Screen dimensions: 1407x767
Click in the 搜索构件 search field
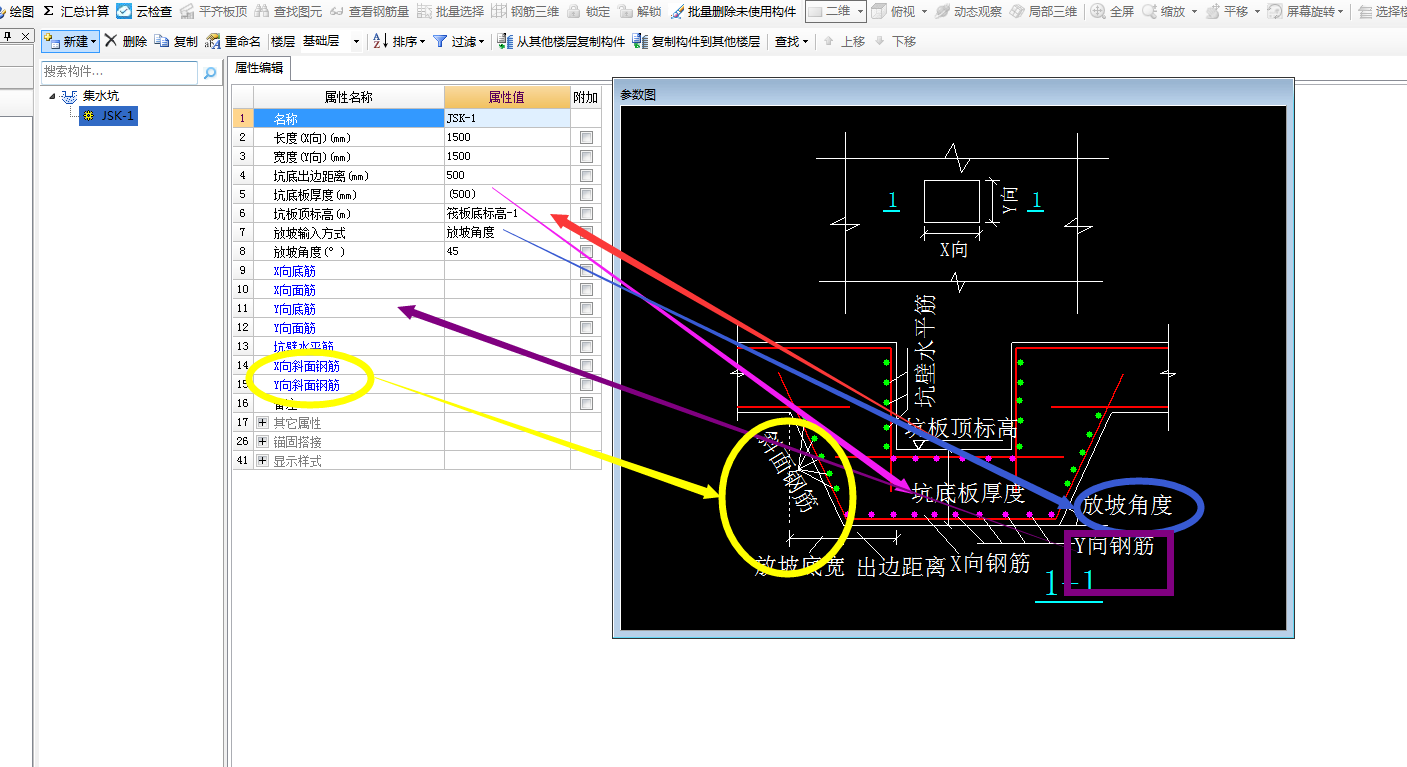tap(119, 72)
